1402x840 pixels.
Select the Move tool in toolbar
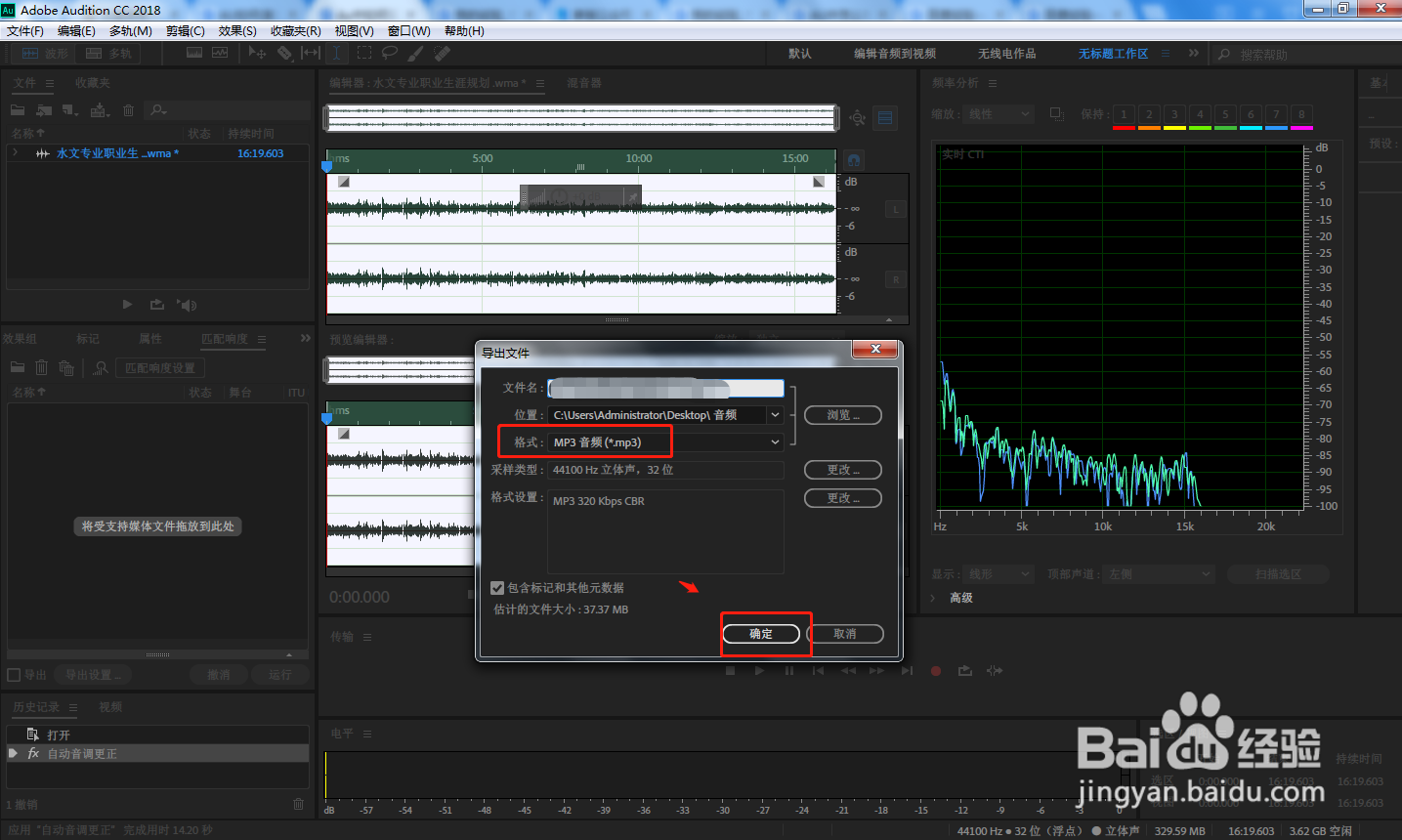click(257, 53)
